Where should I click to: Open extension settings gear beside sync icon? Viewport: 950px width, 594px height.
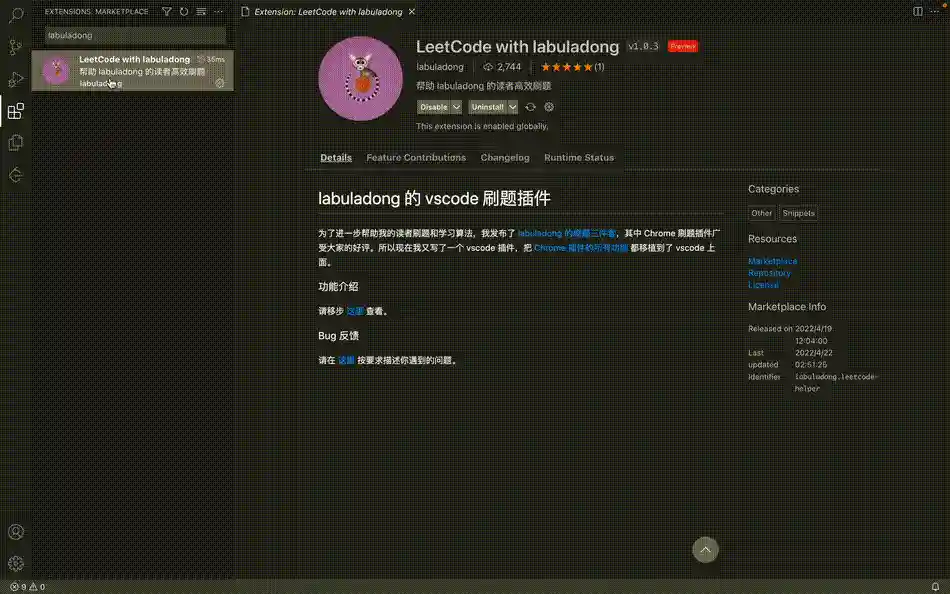(x=549, y=107)
